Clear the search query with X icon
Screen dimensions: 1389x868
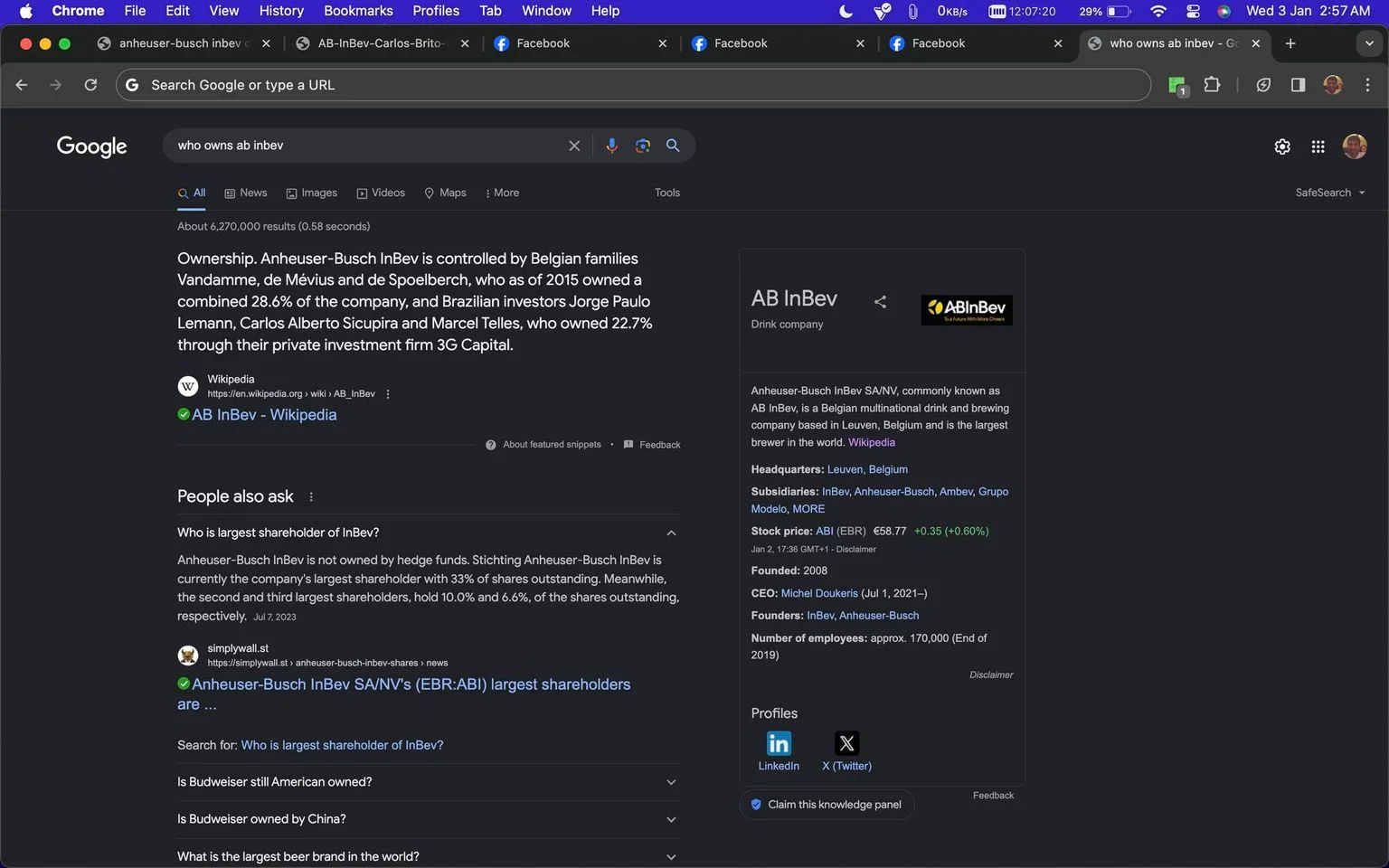click(574, 146)
